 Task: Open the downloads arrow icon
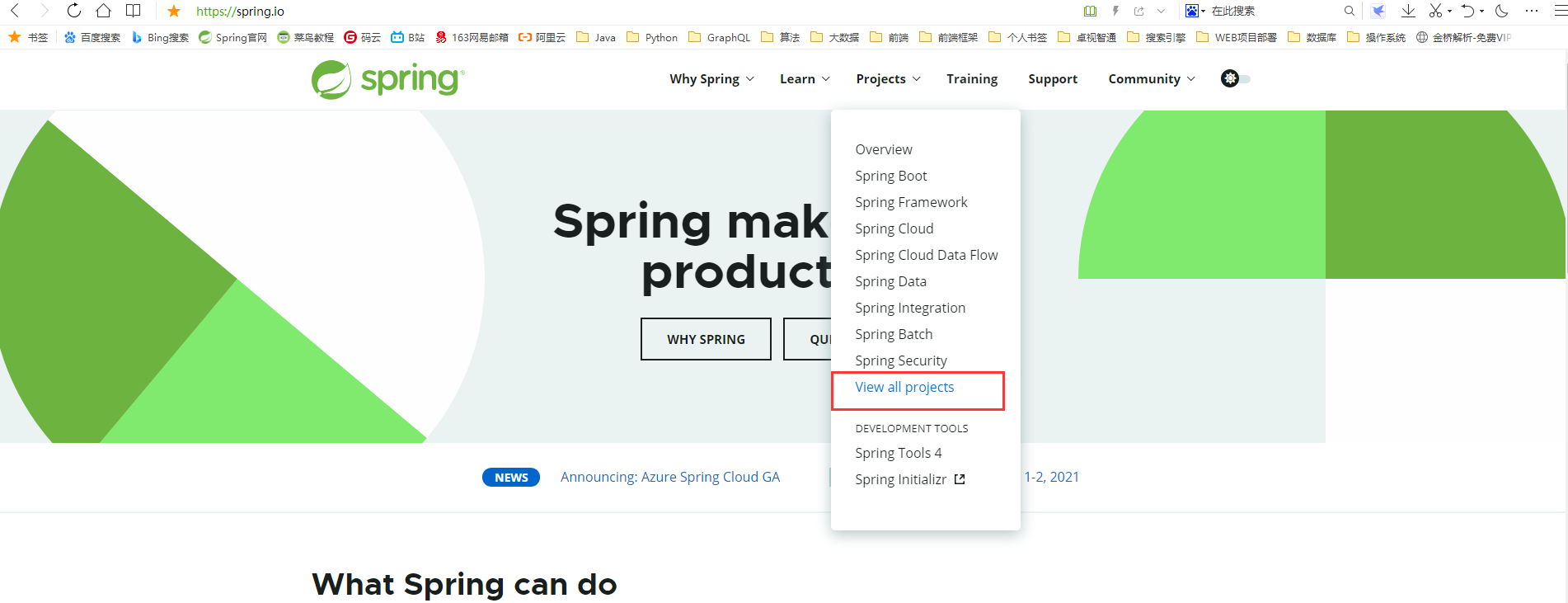pyautogui.click(x=1408, y=11)
